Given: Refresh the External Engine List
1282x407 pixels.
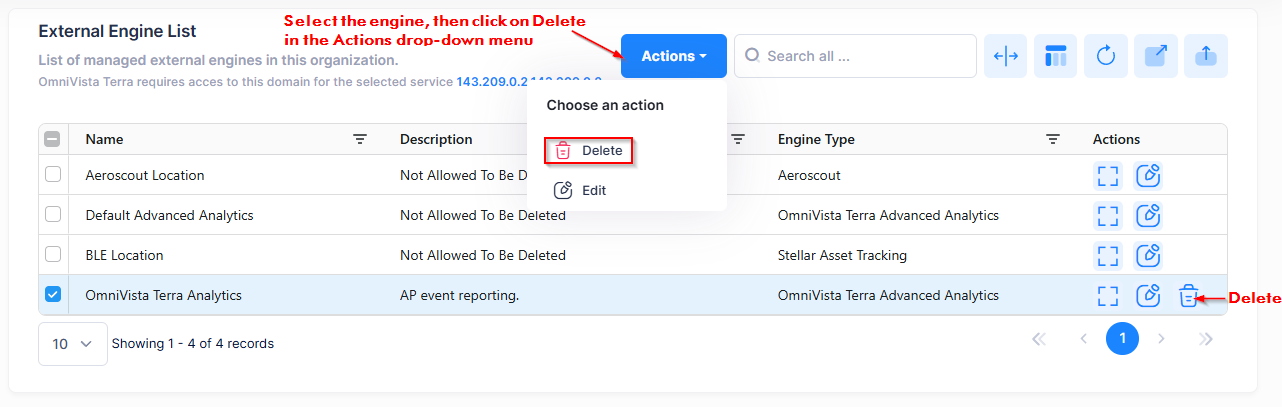Looking at the screenshot, I should 1106,56.
